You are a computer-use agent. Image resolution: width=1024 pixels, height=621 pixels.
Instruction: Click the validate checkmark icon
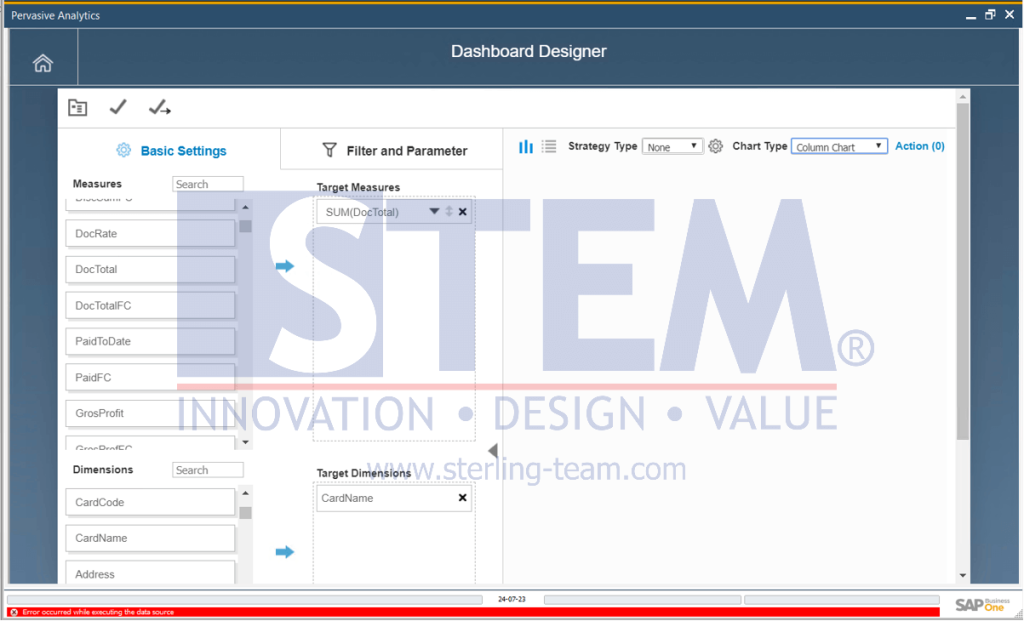pos(117,107)
